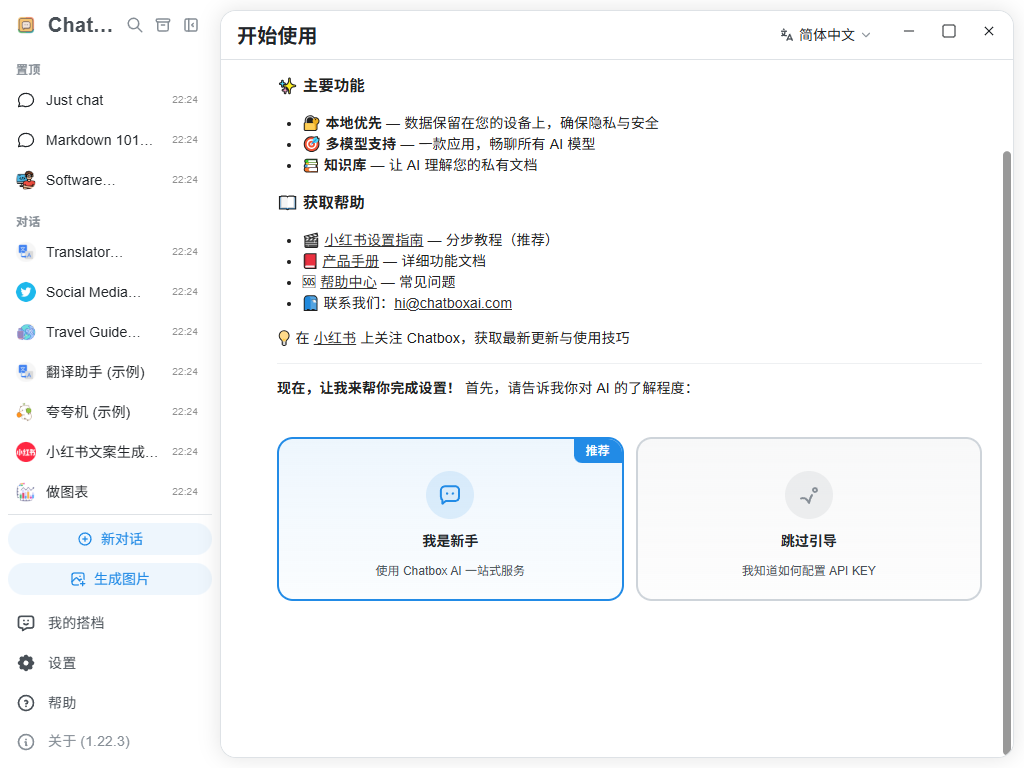Open the Markdown 101 conversation

[x=108, y=140]
